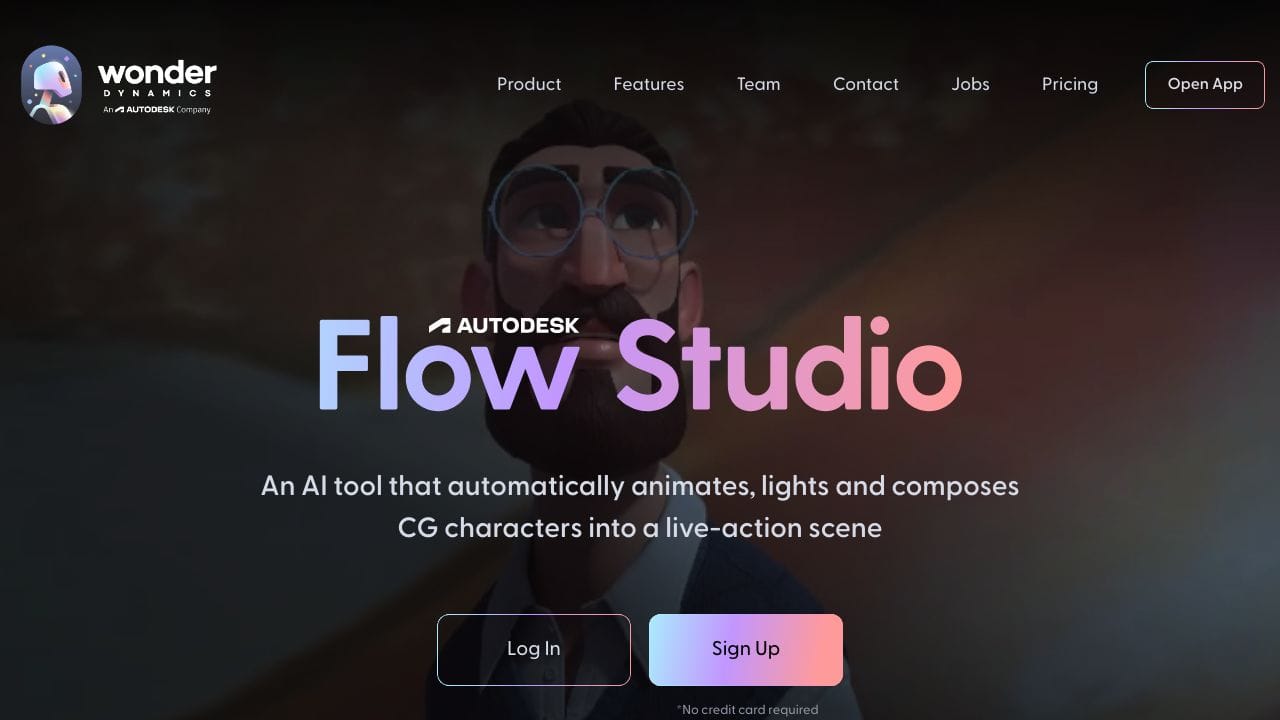Click the AI tool description tagline text
The image size is (1280, 720).
click(640, 507)
